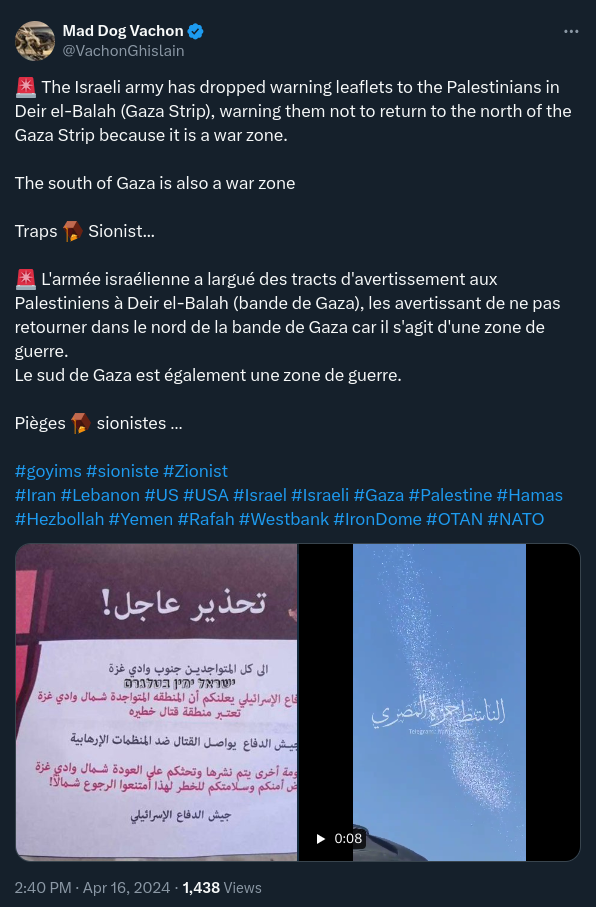Follow the #Iran hashtag link
Viewport: 596px width, 907px height.
(35, 495)
